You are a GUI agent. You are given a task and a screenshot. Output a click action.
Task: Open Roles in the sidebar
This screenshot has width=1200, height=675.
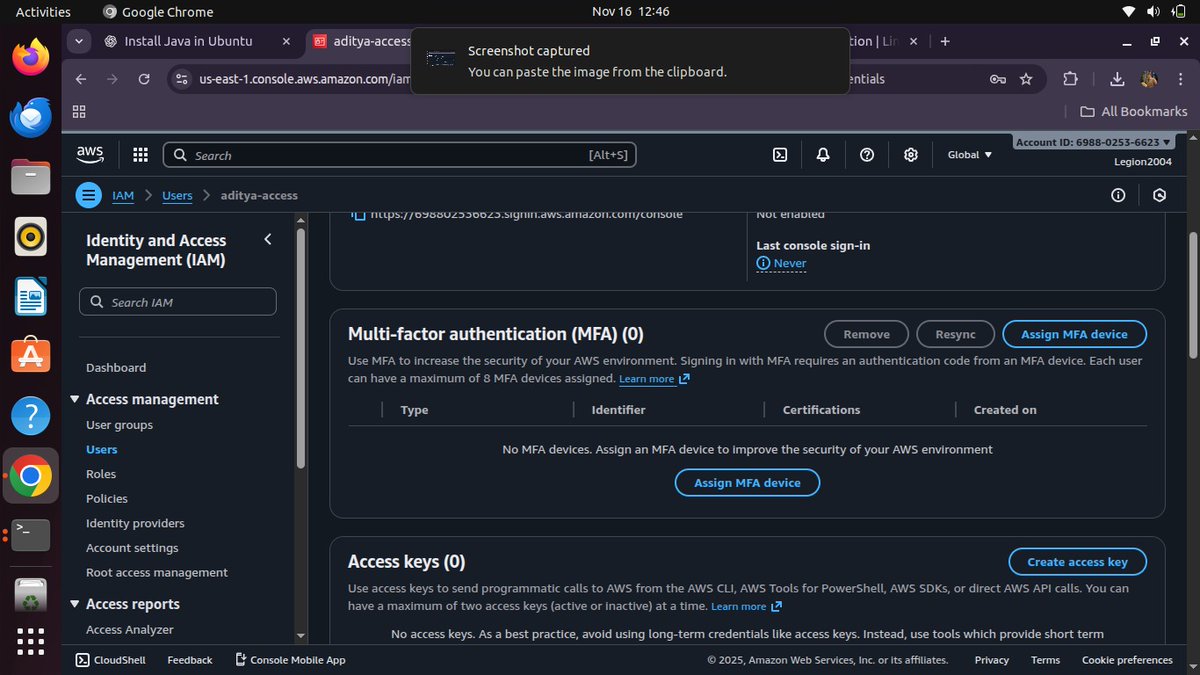(101, 474)
